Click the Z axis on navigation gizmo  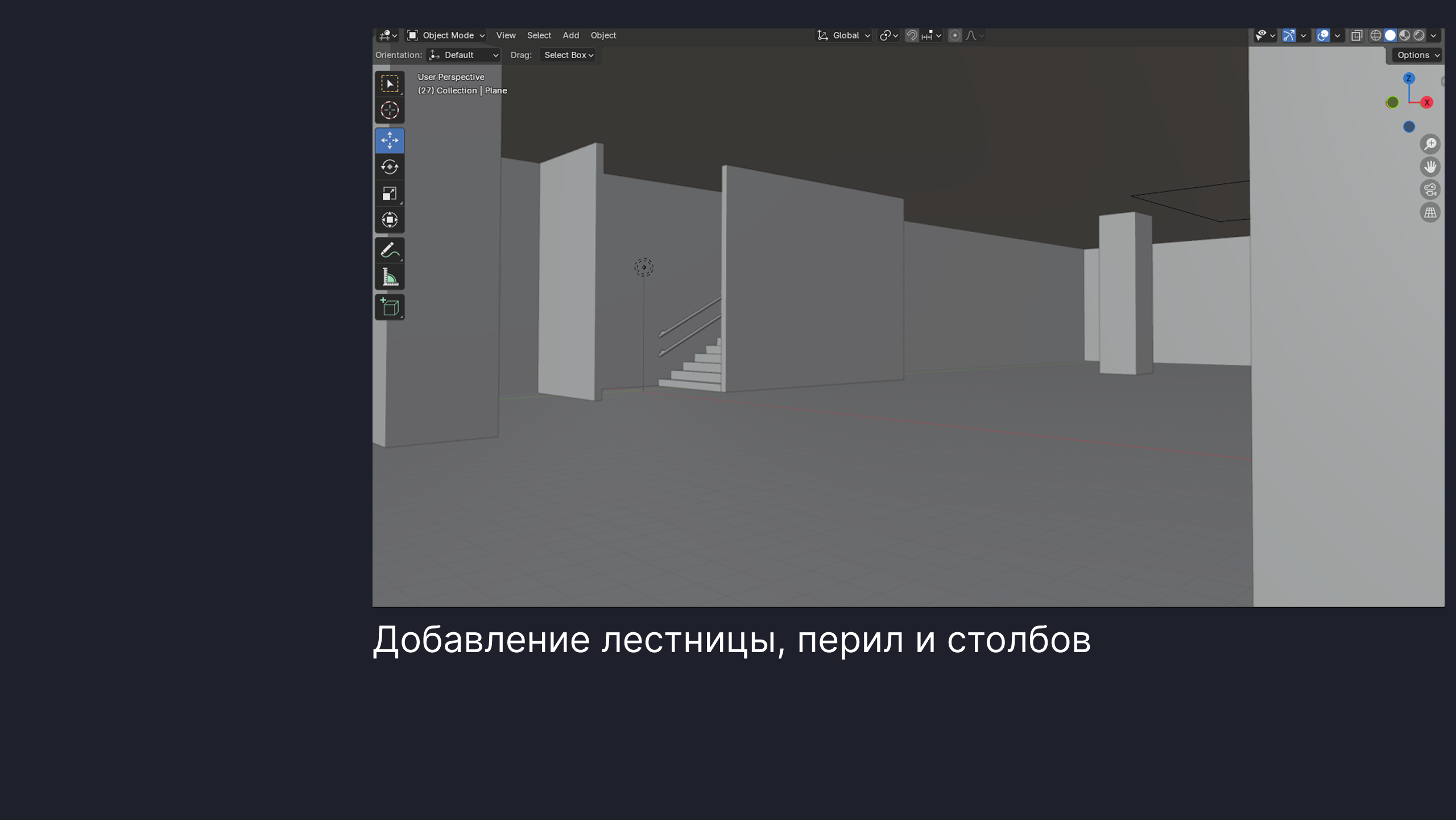1409,79
